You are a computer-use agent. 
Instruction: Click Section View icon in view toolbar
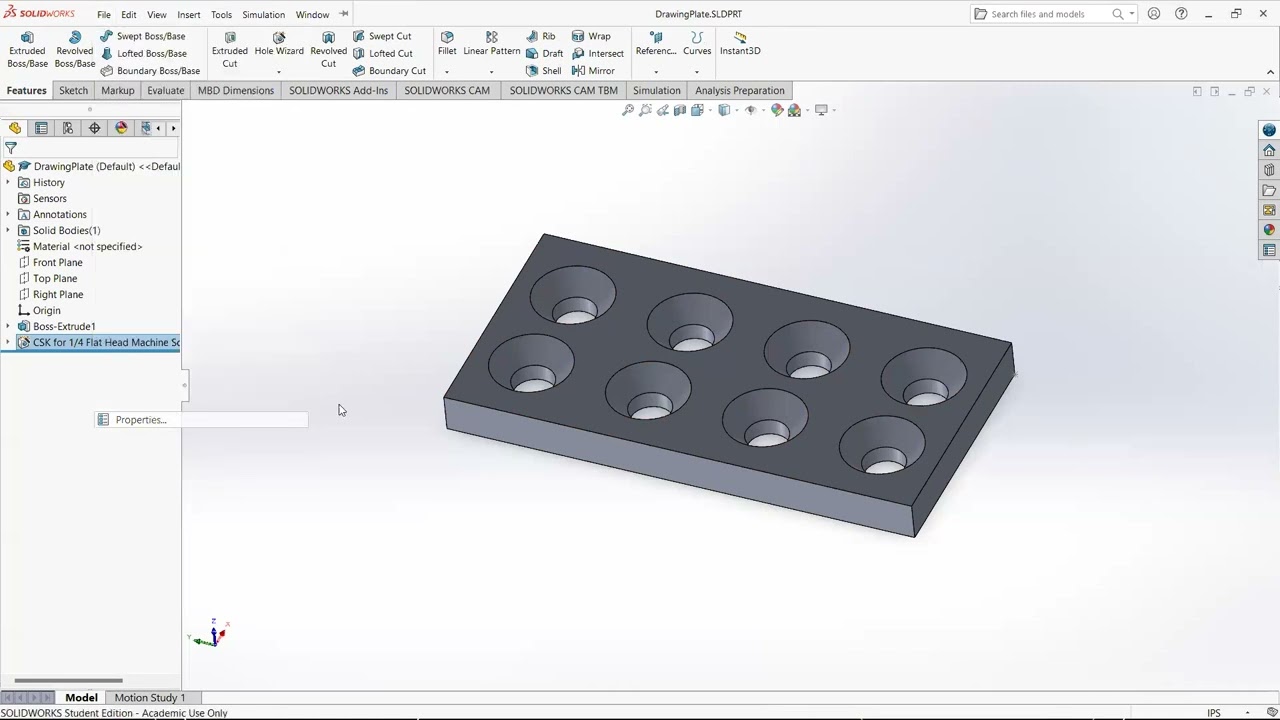(x=680, y=110)
